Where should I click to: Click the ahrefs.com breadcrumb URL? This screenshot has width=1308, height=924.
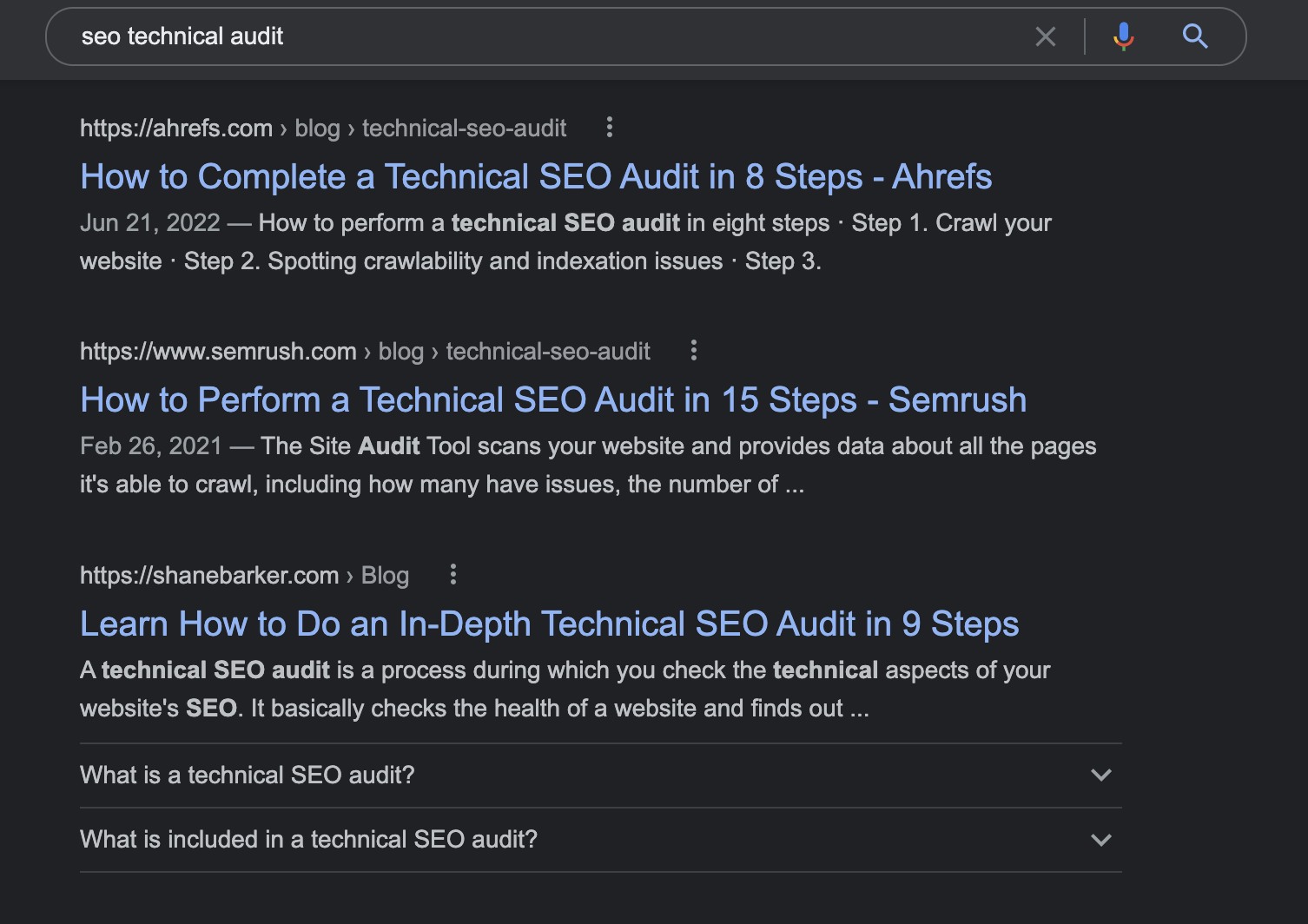pos(323,129)
